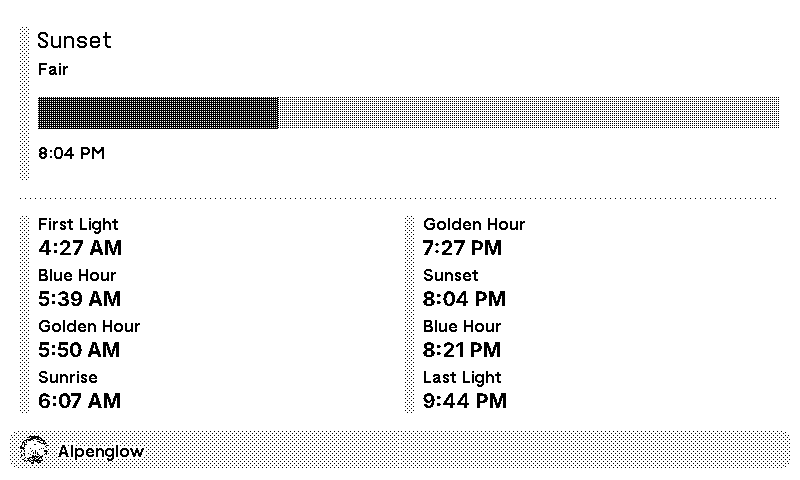Click the filled dark portion of the progress bar
The image size is (800, 480).
(x=158, y=113)
